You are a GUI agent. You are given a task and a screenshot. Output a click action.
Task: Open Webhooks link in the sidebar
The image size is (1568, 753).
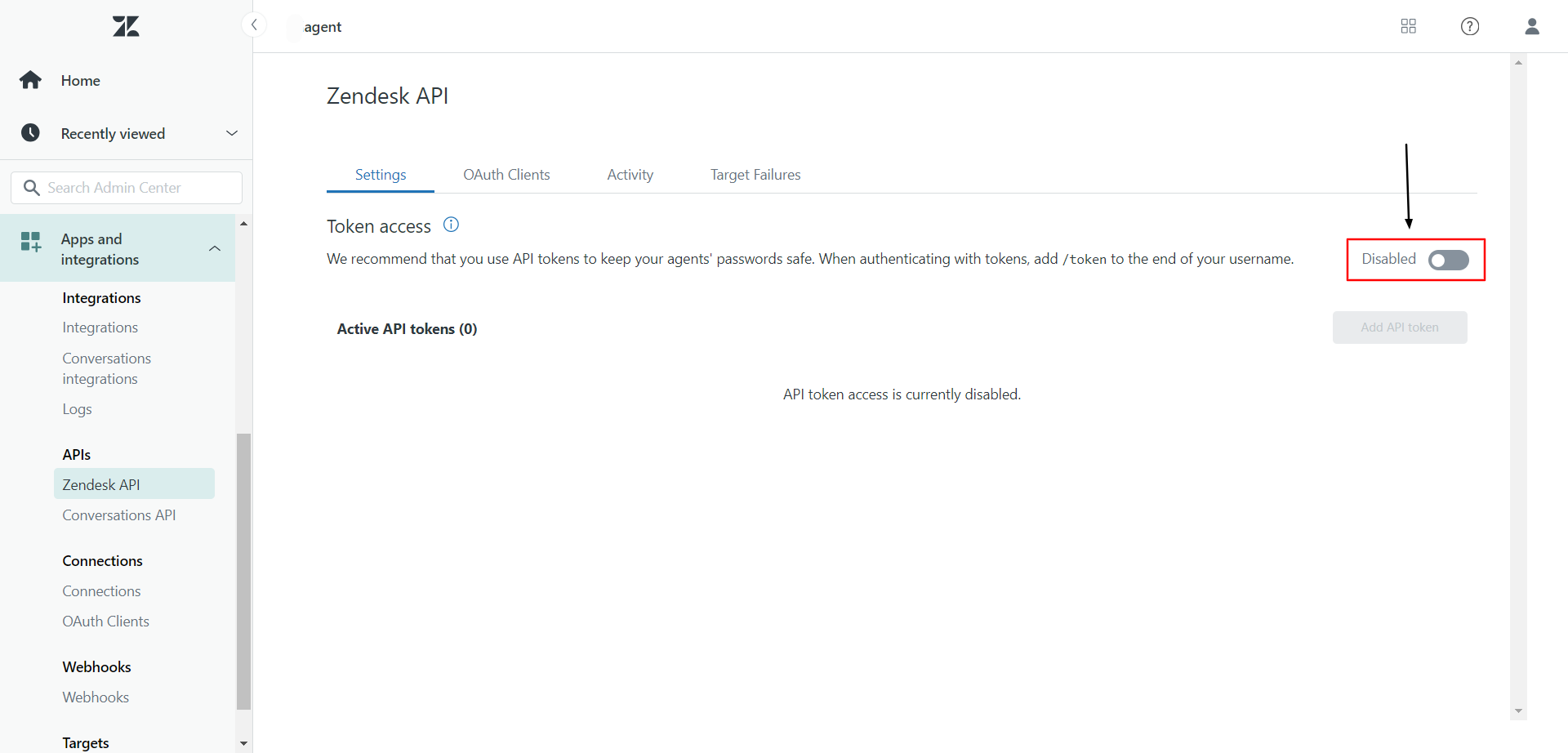[x=96, y=697]
